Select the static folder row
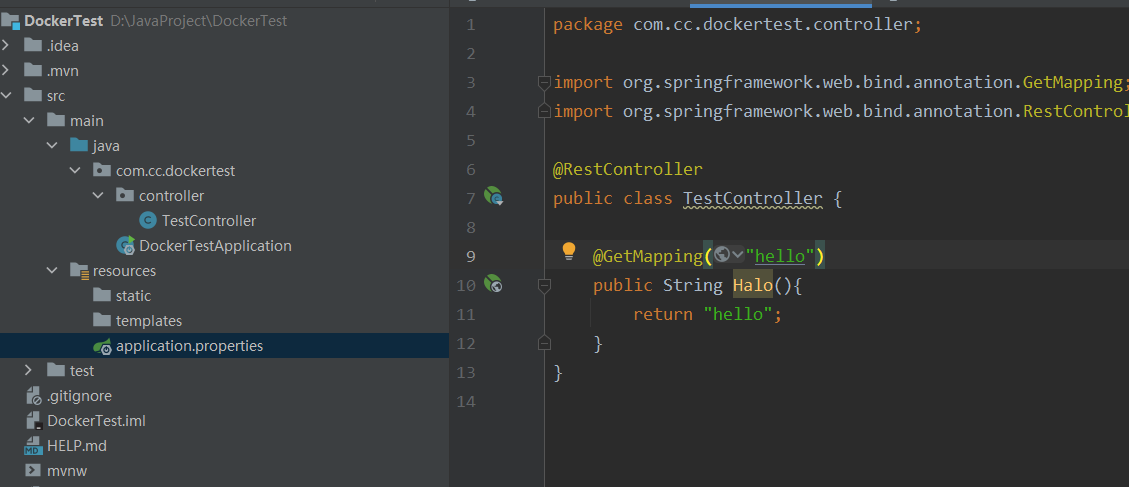The height and width of the screenshot is (487, 1129). [x=224, y=295]
